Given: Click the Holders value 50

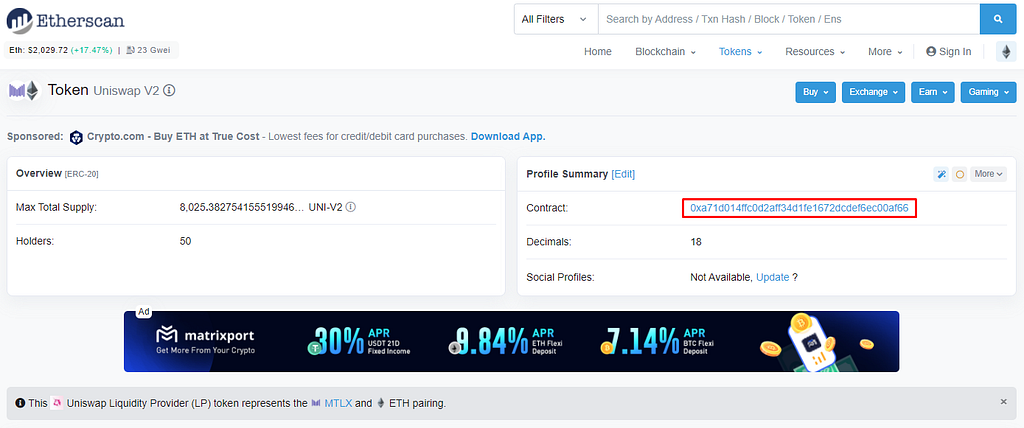Looking at the screenshot, I should point(185,241).
